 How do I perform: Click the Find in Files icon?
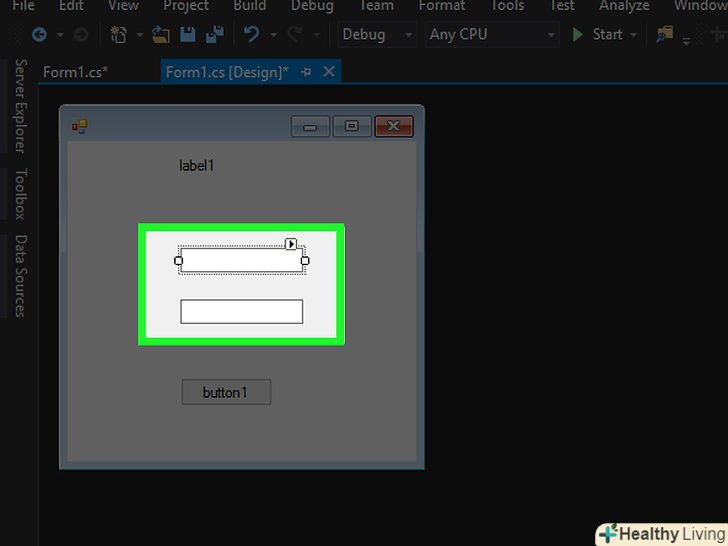664,34
